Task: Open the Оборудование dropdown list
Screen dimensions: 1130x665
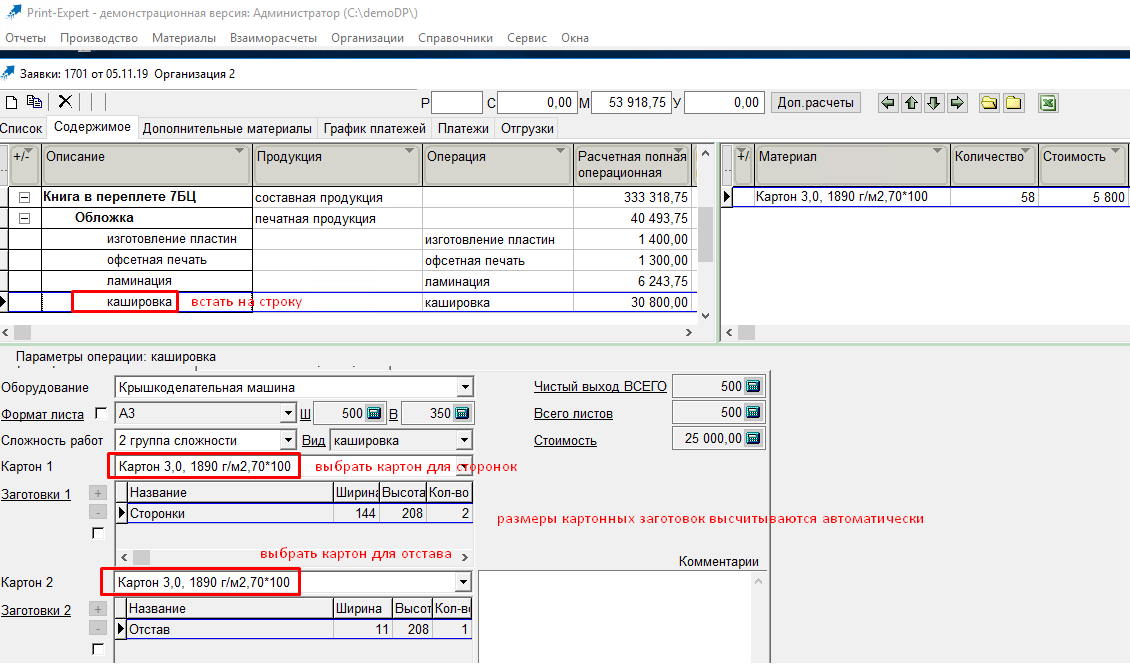Action: pyautogui.click(x=464, y=387)
